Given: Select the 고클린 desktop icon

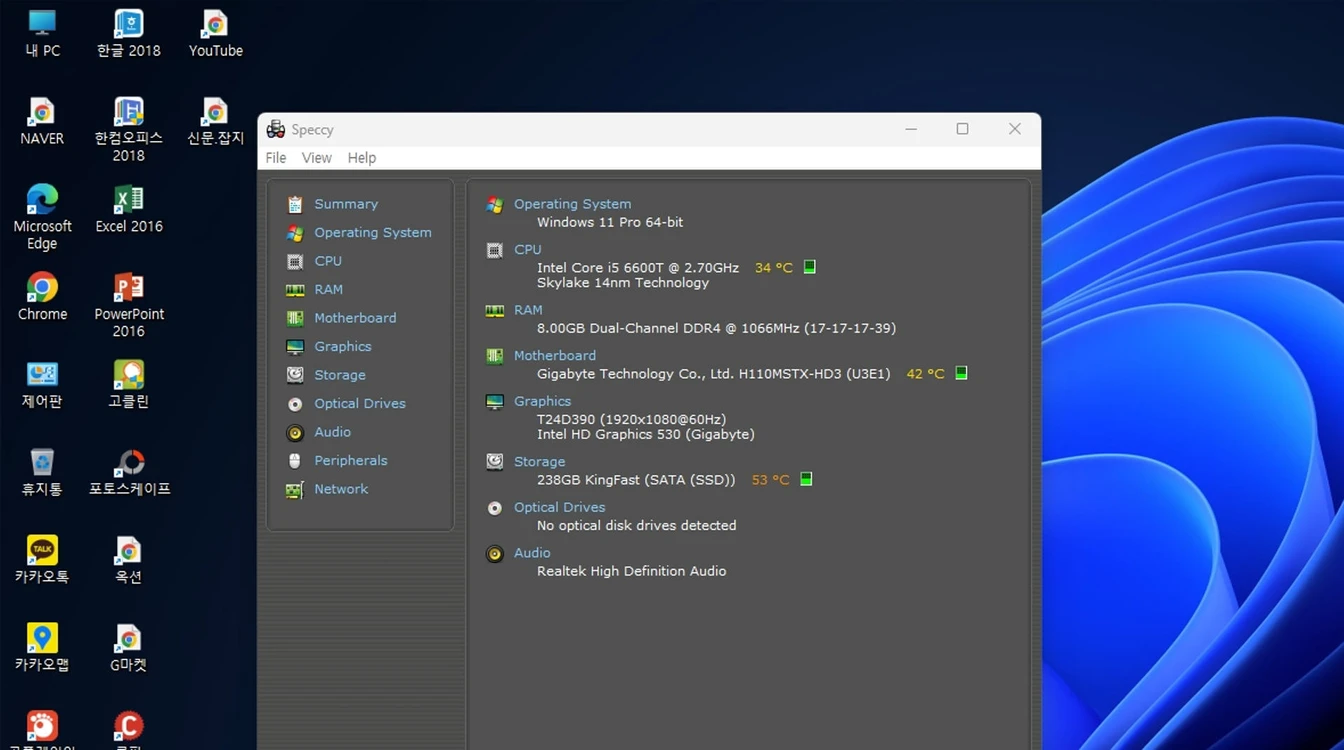Looking at the screenshot, I should tap(128, 384).
